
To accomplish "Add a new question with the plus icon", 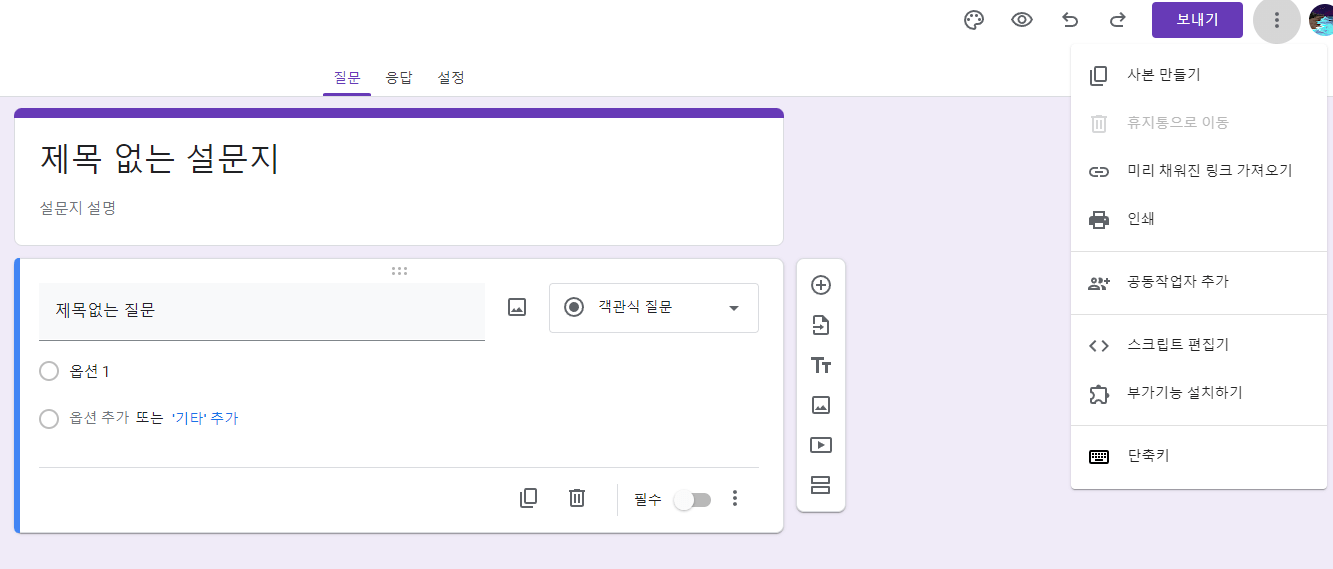I will coord(821,285).
